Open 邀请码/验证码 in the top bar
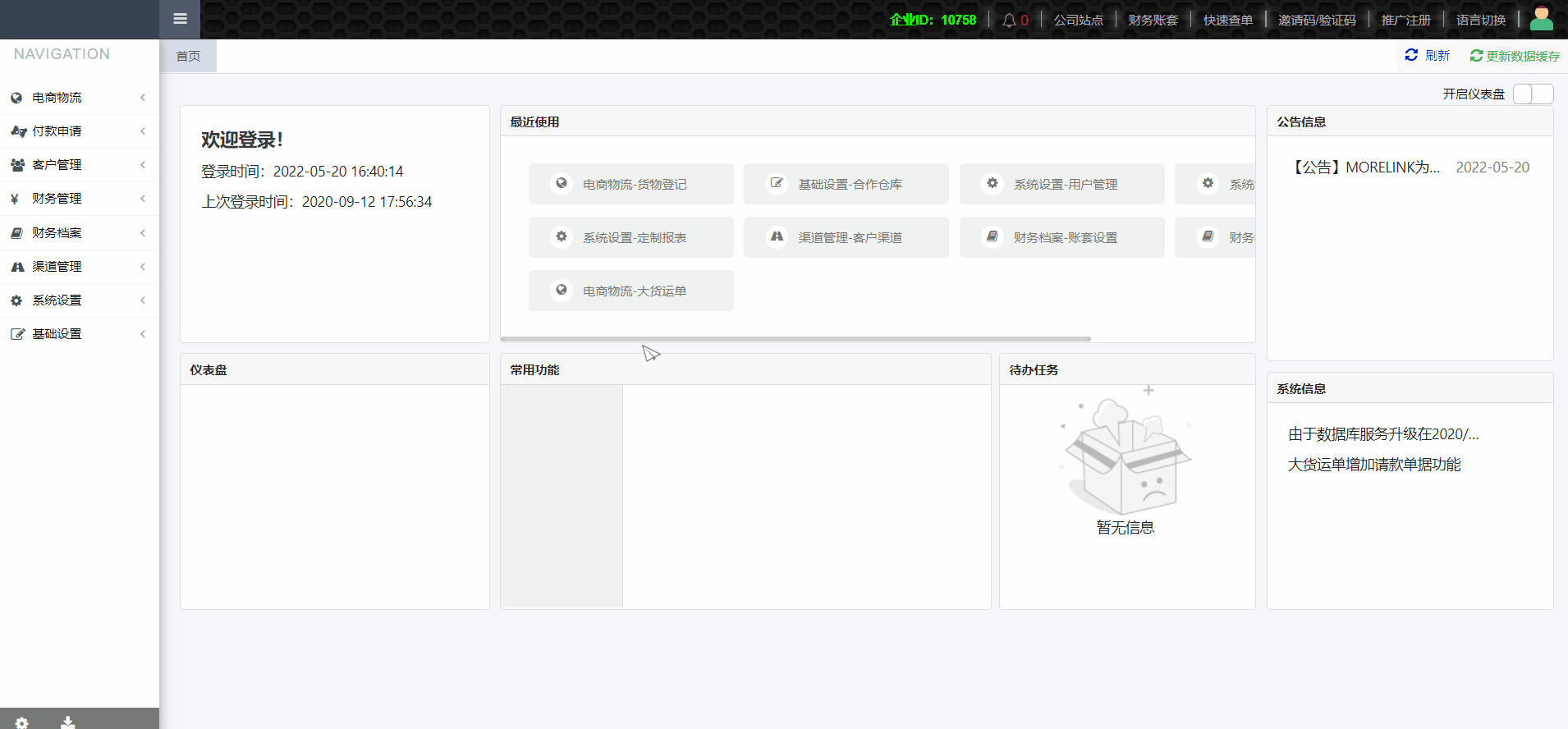The image size is (1568, 729). (x=1317, y=20)
